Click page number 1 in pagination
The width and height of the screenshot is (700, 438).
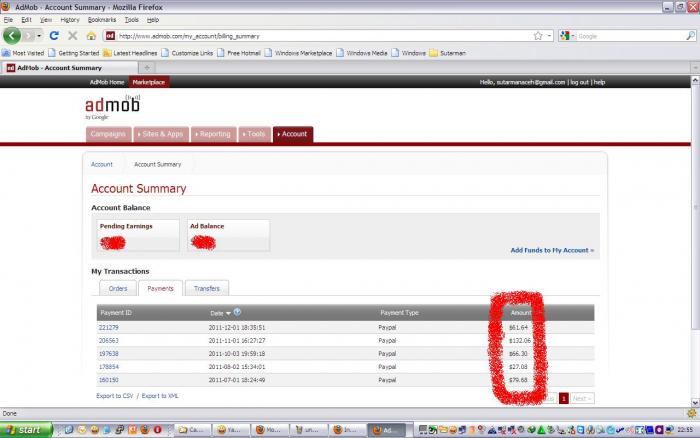tap(563, 398)
